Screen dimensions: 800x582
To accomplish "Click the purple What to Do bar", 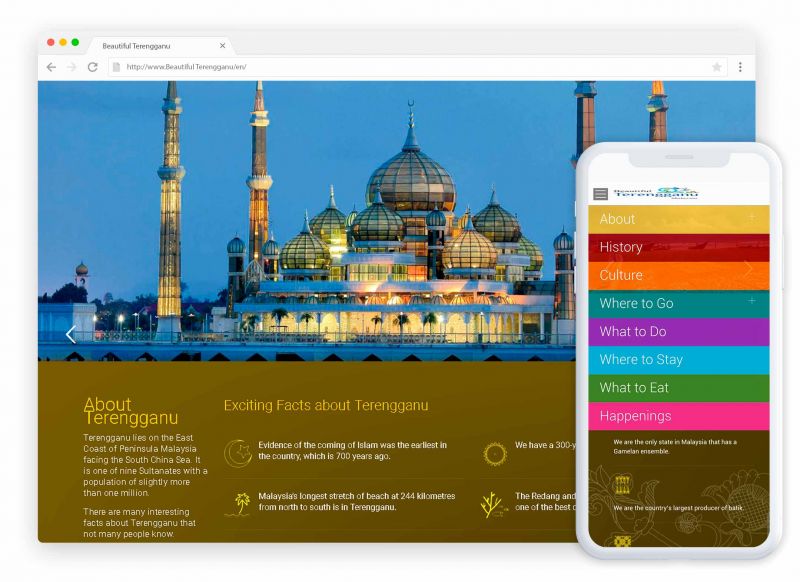I will 678,332.
